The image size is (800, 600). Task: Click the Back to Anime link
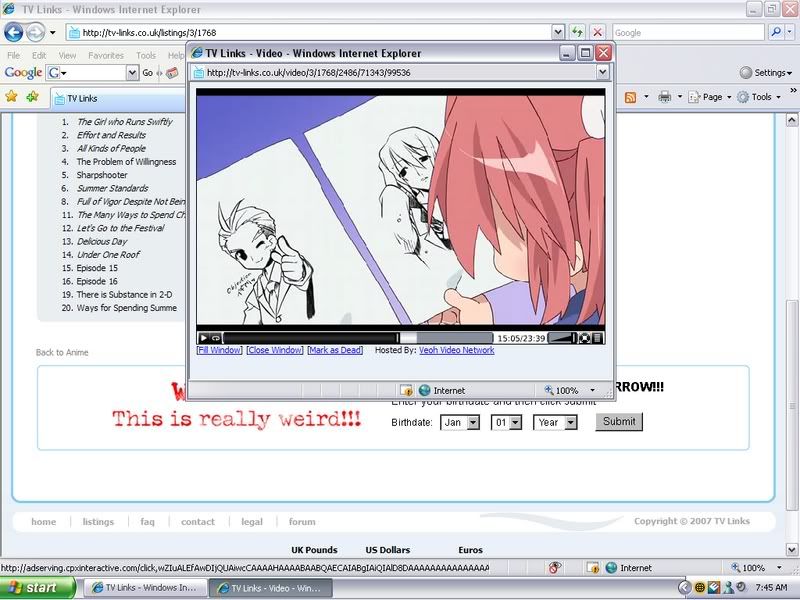pos(62,352)
